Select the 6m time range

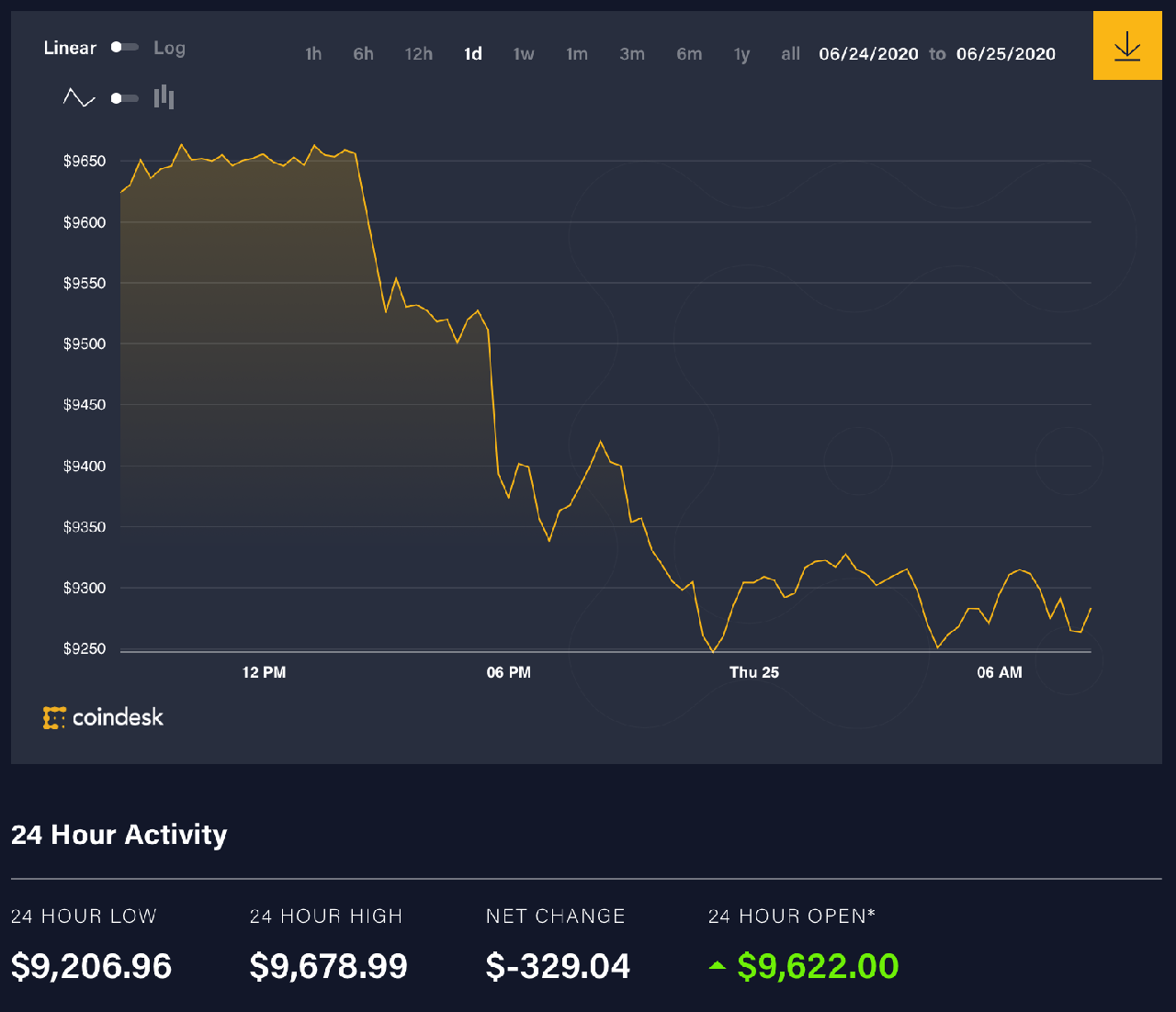click(x=689, y=54)
